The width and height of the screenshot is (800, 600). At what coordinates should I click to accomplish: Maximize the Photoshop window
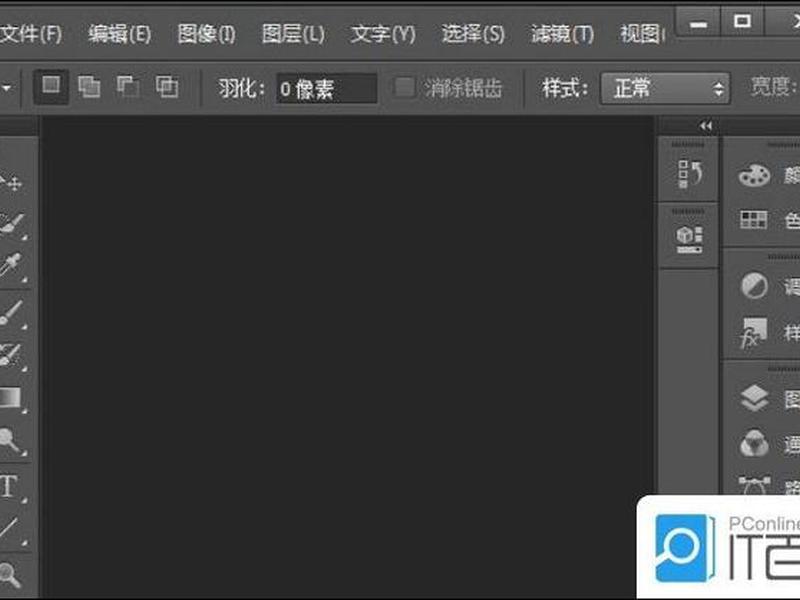coord(742,22)
